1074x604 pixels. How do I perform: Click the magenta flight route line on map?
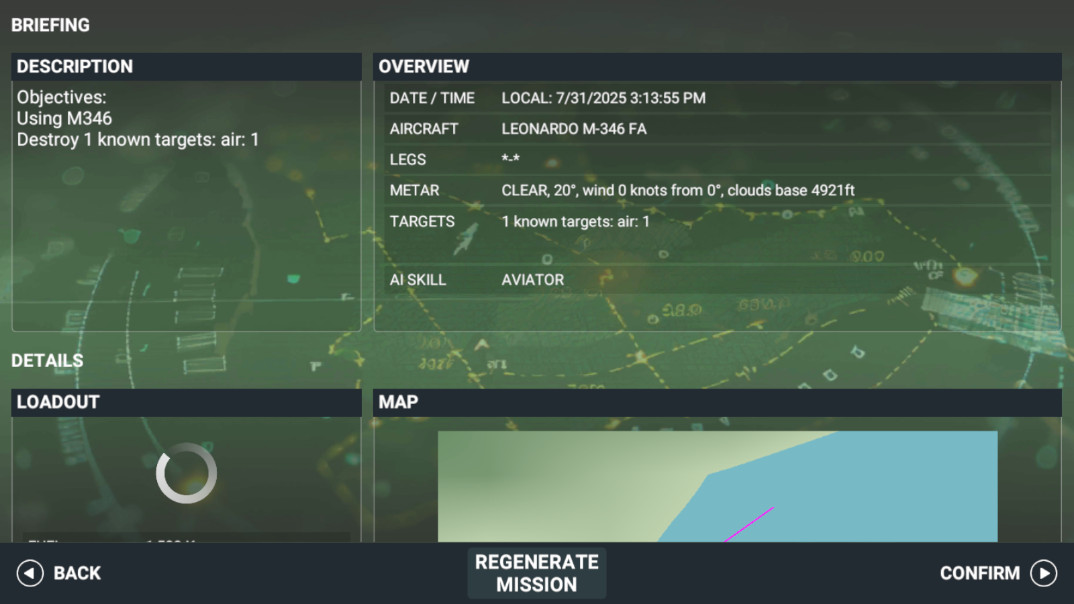point(748,525)
